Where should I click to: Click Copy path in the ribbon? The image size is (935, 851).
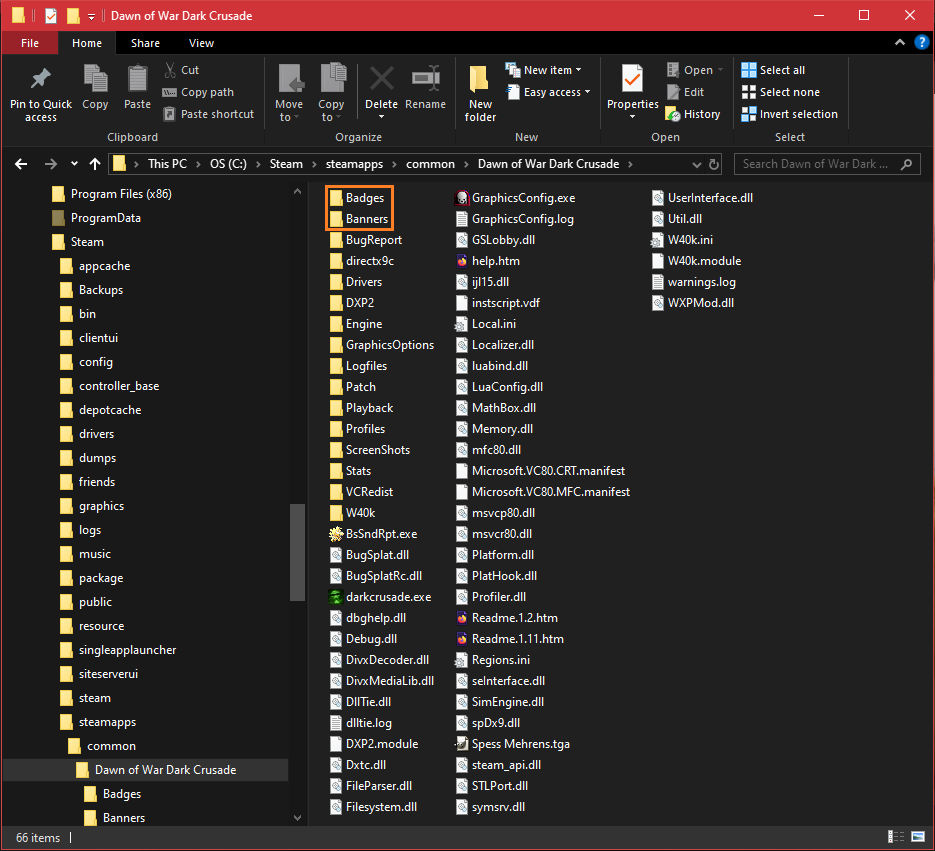pos(198,92)
